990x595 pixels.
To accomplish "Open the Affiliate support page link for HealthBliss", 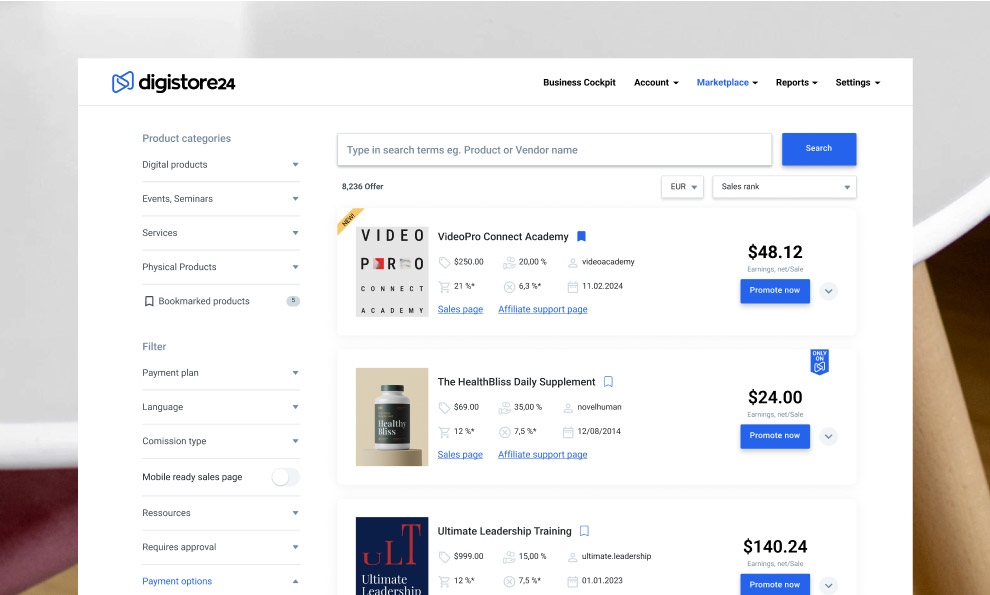I will [x=542, y=454].
